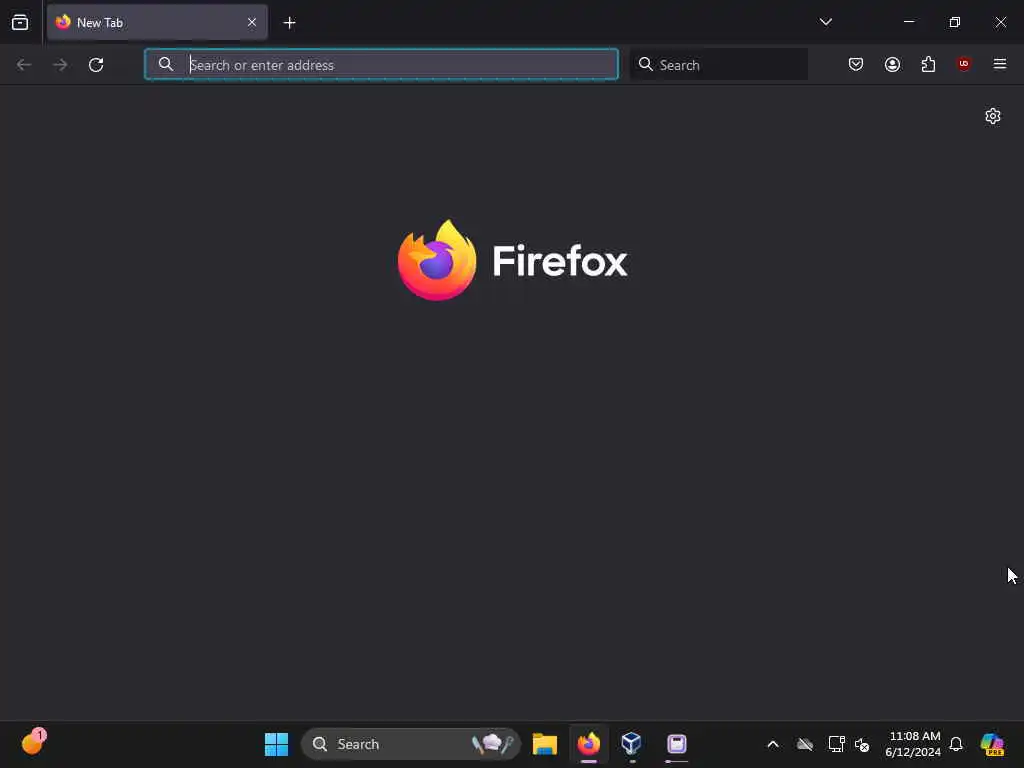1024x768 pixels.
Task: Reload the current page
Action: coord(96,65)
